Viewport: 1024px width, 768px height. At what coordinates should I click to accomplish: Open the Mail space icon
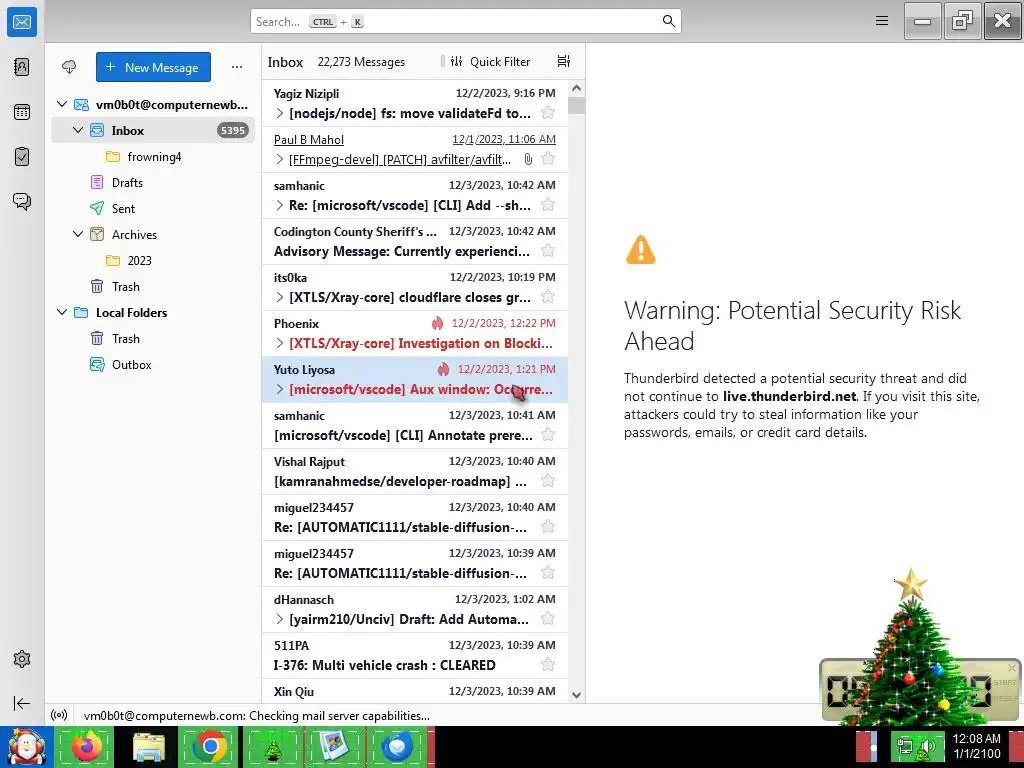point(22,22)
